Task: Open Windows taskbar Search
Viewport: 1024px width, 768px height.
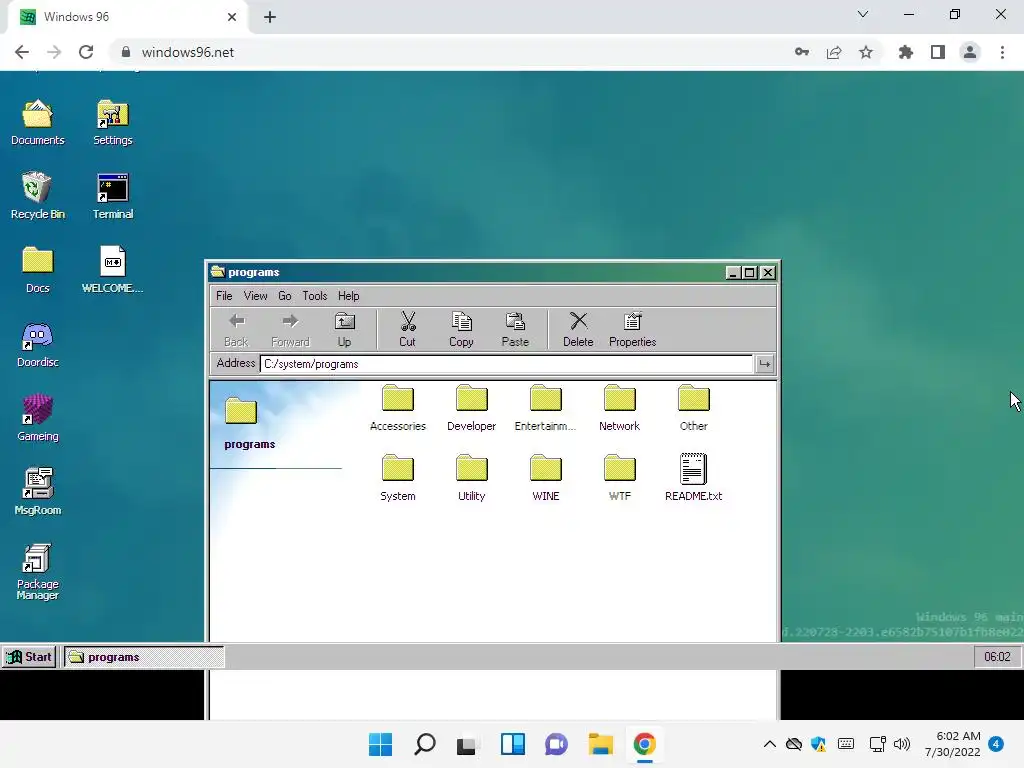Action: tap(424, 744)
